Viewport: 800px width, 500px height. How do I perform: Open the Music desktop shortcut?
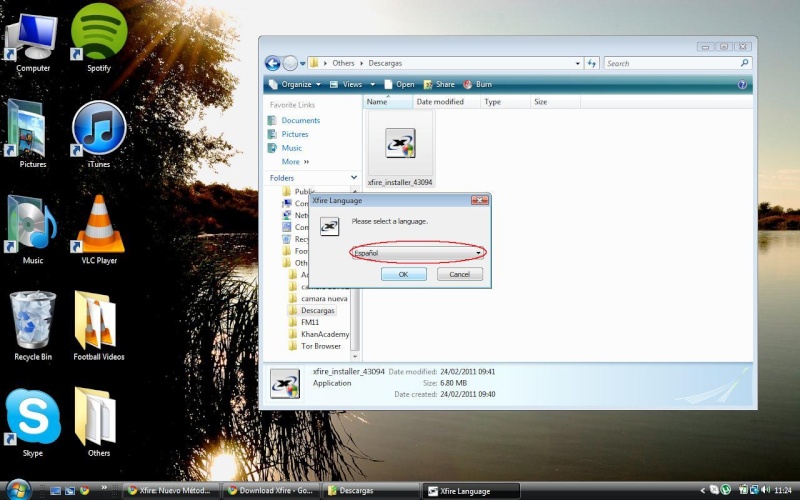pos(32,230)
